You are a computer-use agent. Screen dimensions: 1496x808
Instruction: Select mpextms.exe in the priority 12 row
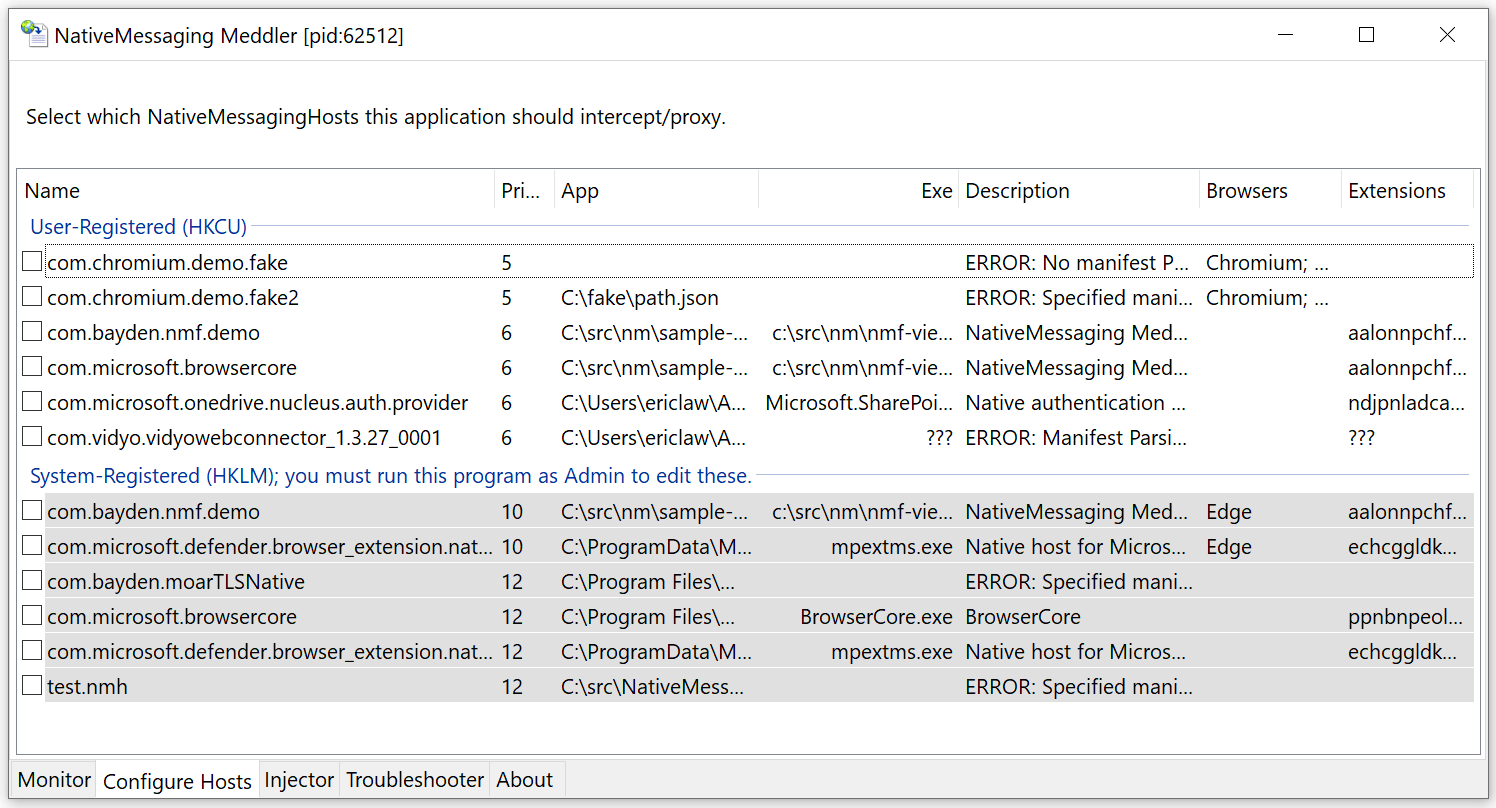pyautogui.click(x=892, y=652)
